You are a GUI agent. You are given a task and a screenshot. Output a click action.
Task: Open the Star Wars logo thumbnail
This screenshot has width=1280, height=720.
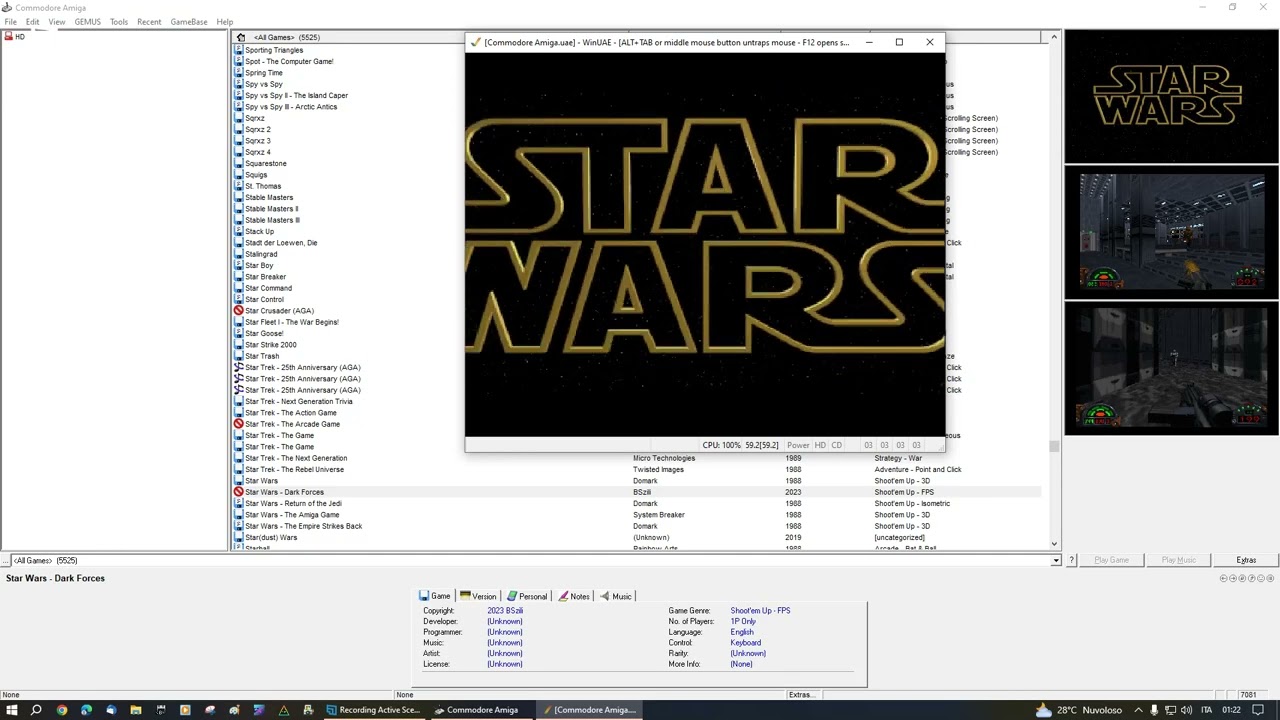click(1171, 96)
